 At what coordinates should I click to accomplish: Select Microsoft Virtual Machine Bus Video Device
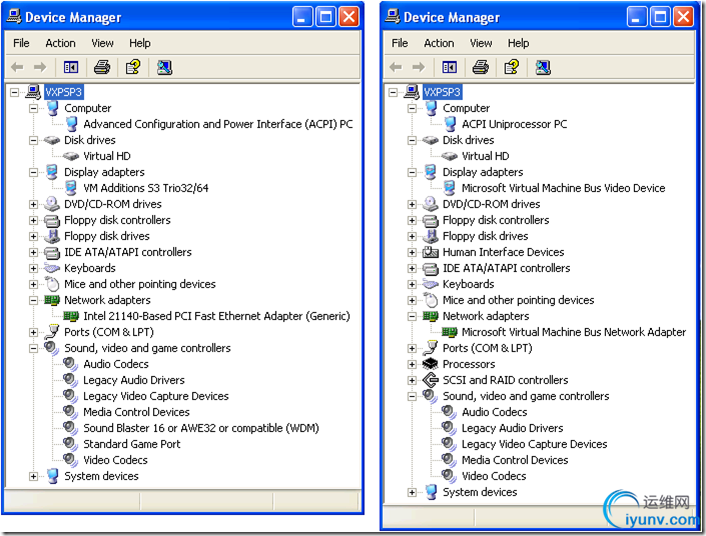pyautogui.click(x=563, y=188)
